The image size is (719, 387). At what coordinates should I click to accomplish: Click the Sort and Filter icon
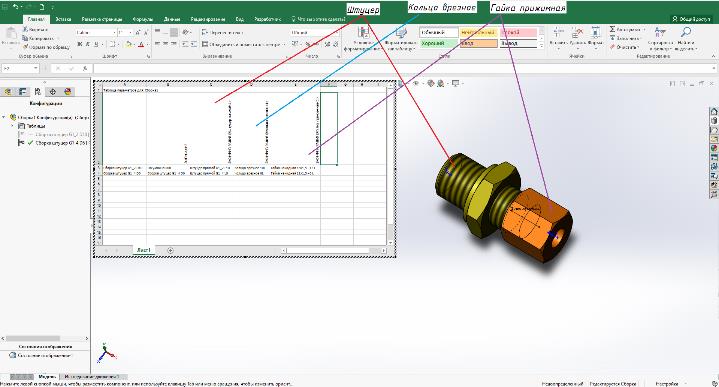click(x=660, y=33)
